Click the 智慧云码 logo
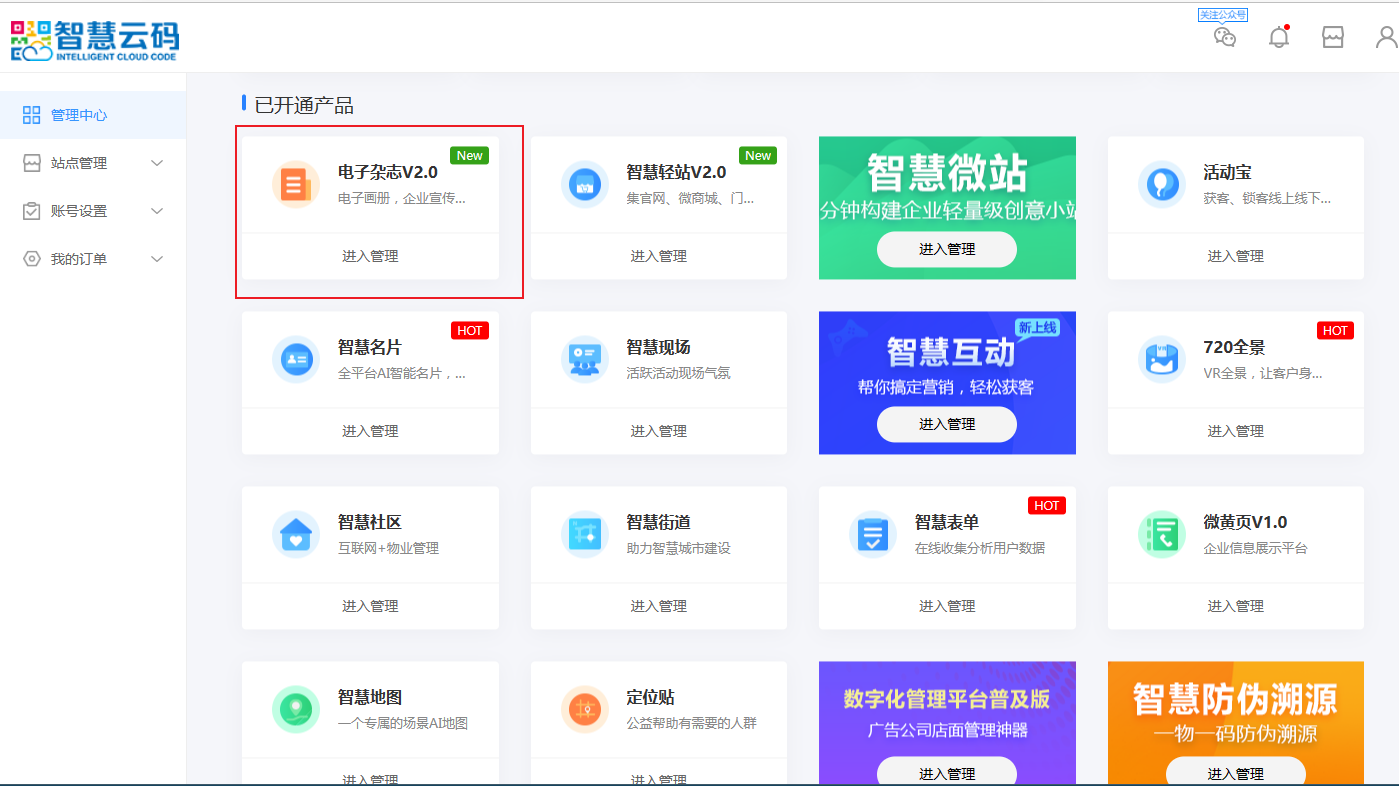This screenshot has width=1399, height=786. click(95, 40)
